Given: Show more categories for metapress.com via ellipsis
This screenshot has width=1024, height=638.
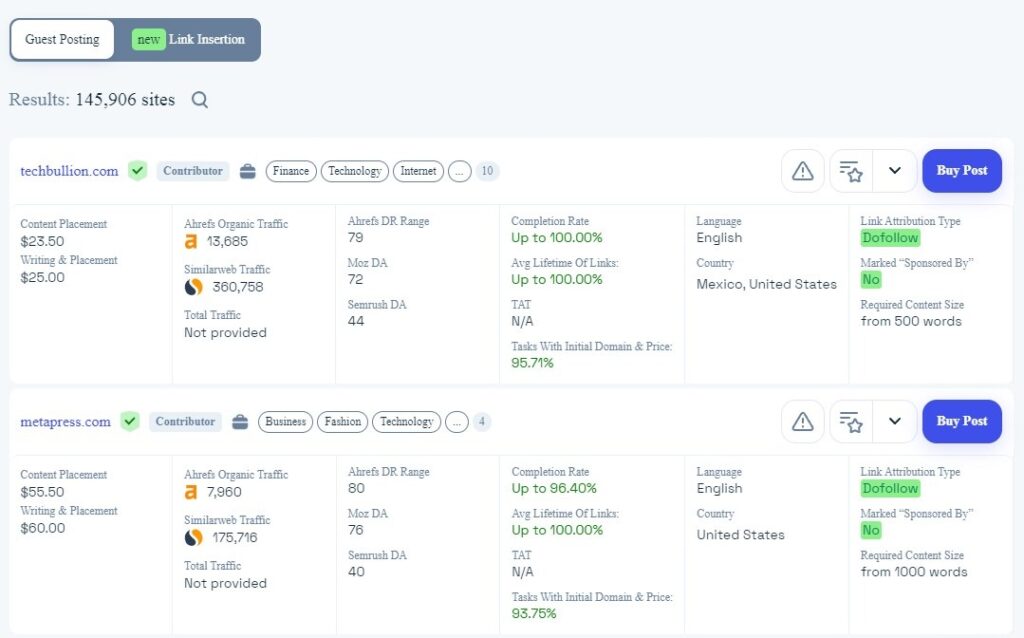Looking at the screenshot, I should point(456,422).
